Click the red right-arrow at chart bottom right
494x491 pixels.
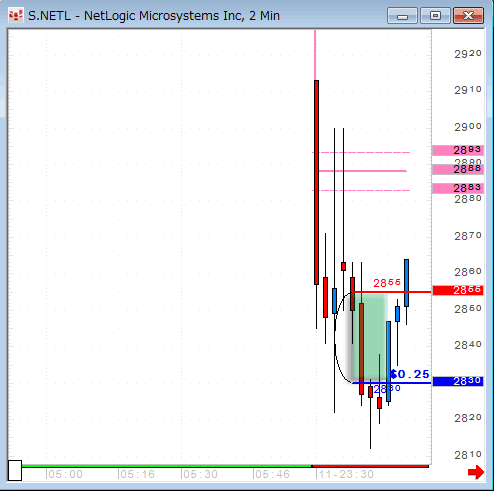pos(476,472)
